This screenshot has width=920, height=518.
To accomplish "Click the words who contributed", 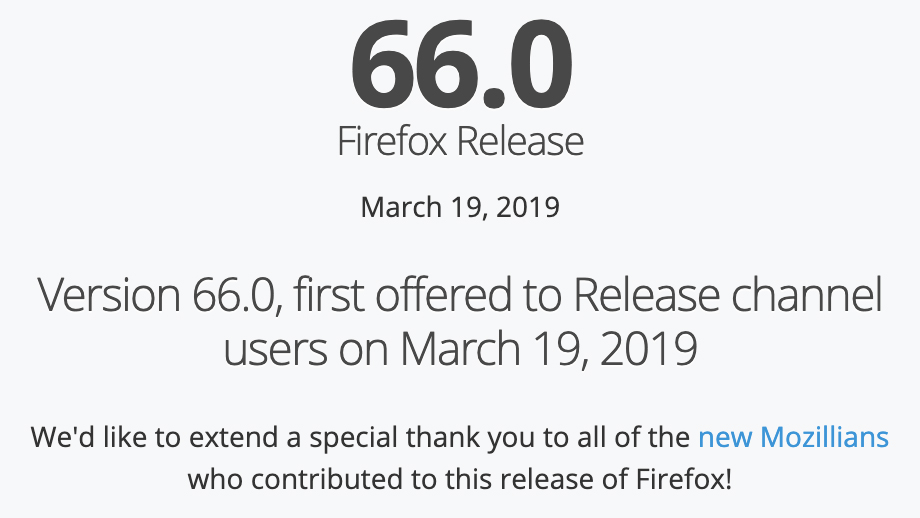I will pos(296,479).
